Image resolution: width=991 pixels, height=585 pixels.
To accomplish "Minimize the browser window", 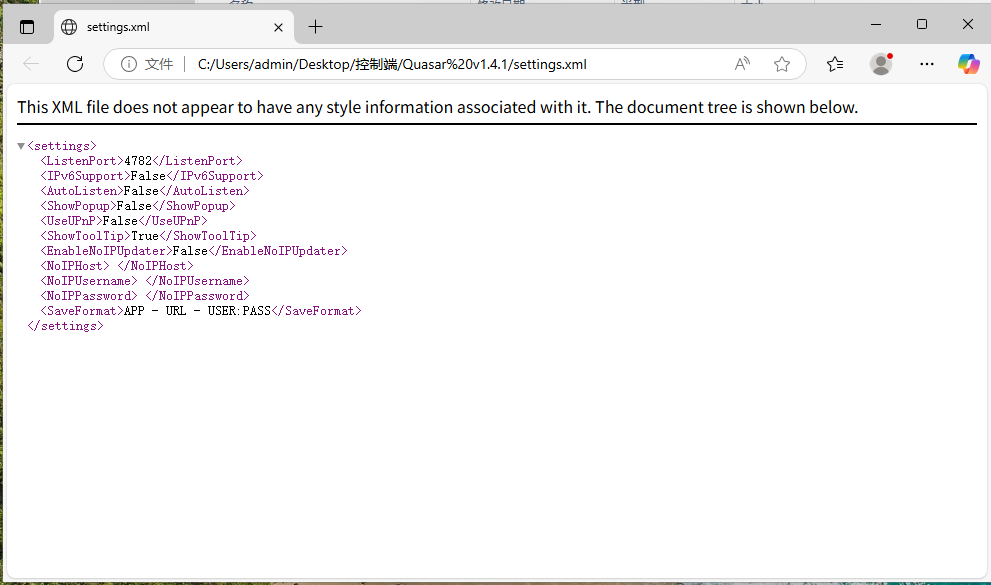I will (x=875, y=24).
